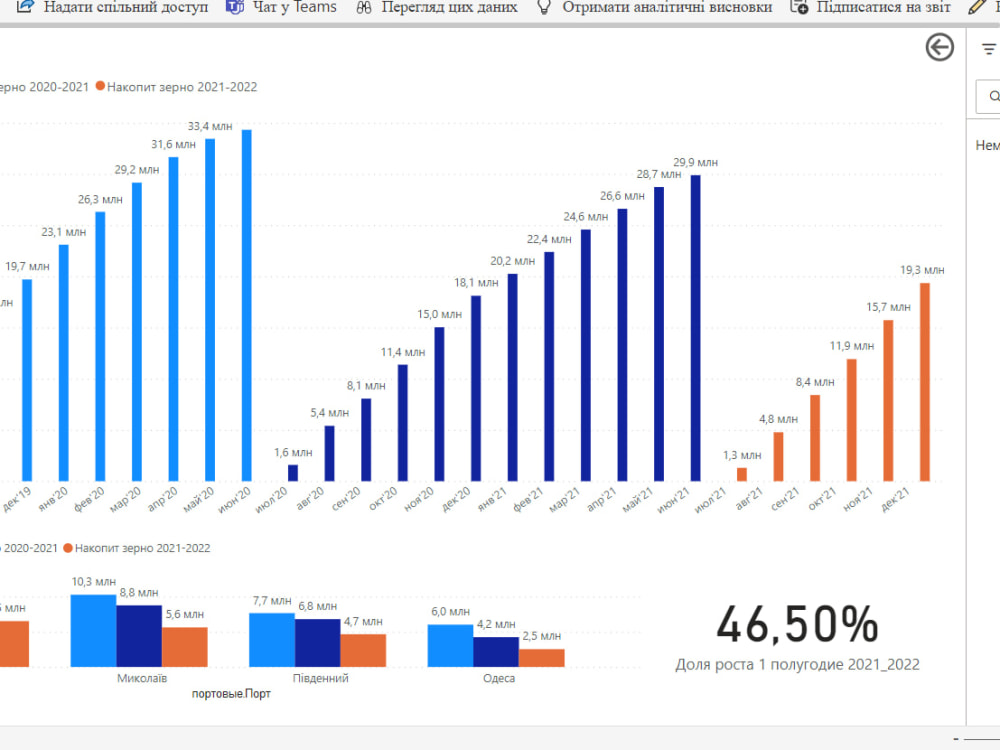Viewport: 1000px width, 750px height.
Task: Click the subscribe-to-report icon in the toolbar
Action: (x=800, y=7)
